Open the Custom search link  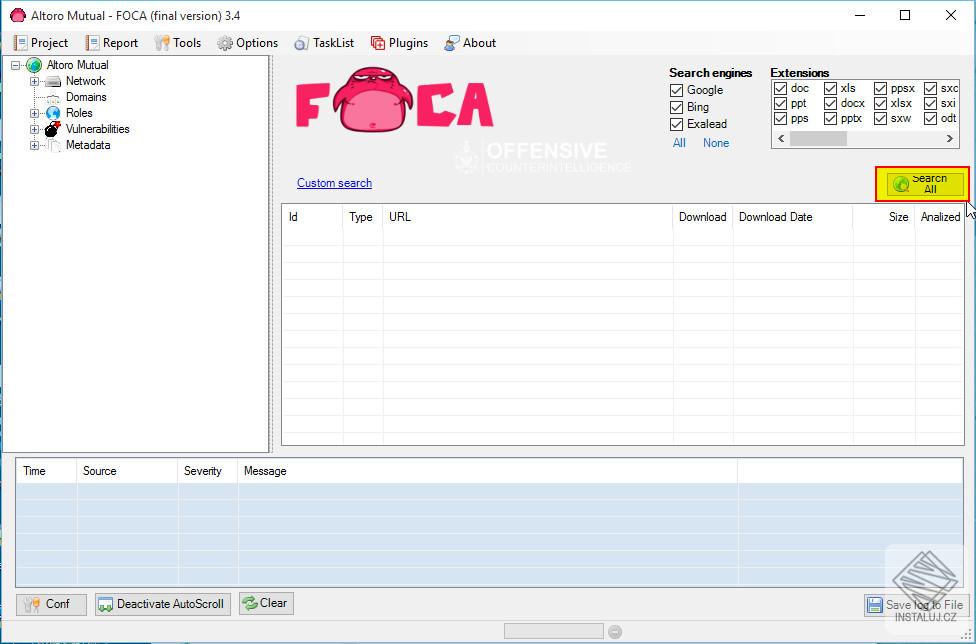point(334,183)
